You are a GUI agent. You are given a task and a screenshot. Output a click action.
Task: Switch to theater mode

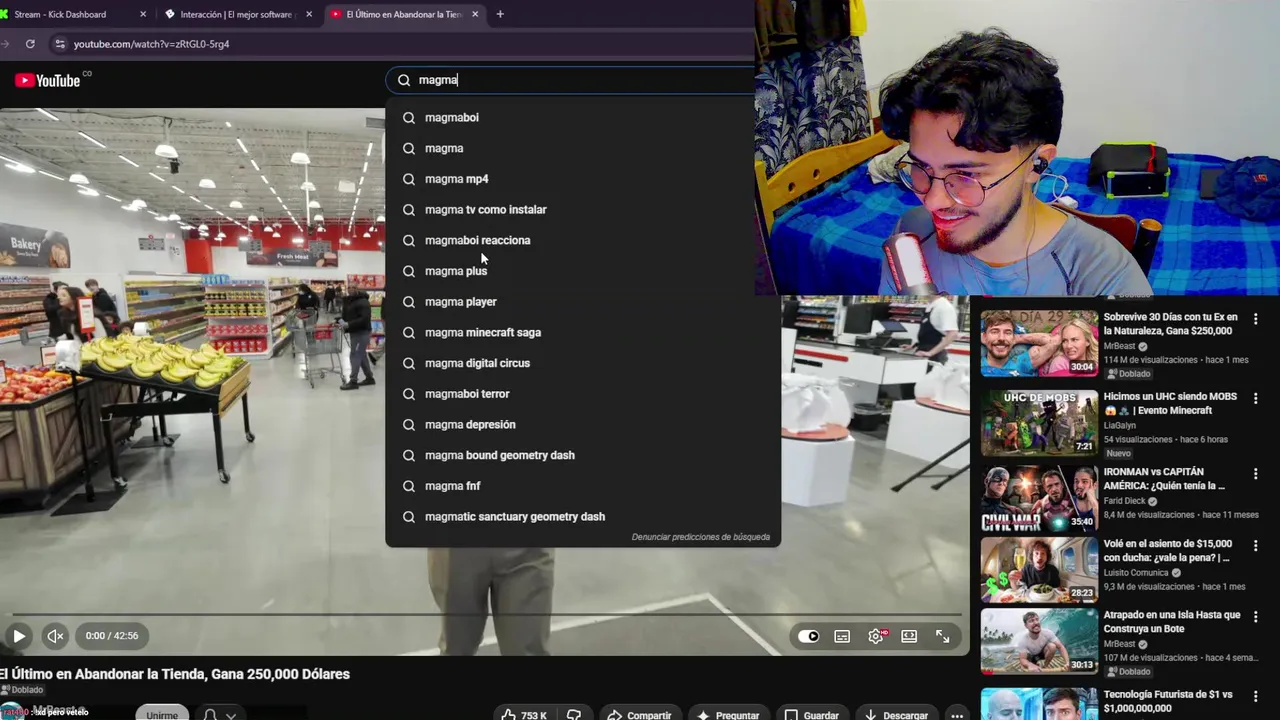pyautogui.click(x=909, y=636)
